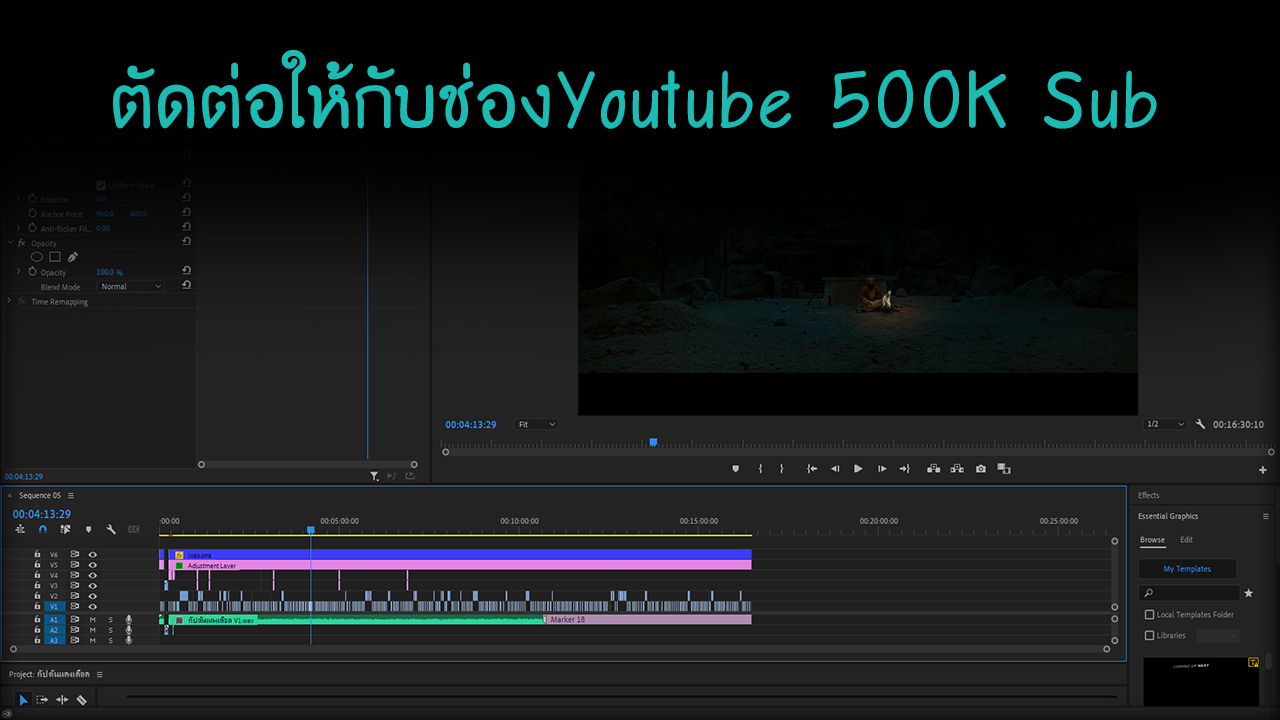Open the Project panel menu
1280x720 pixels.
100,675
